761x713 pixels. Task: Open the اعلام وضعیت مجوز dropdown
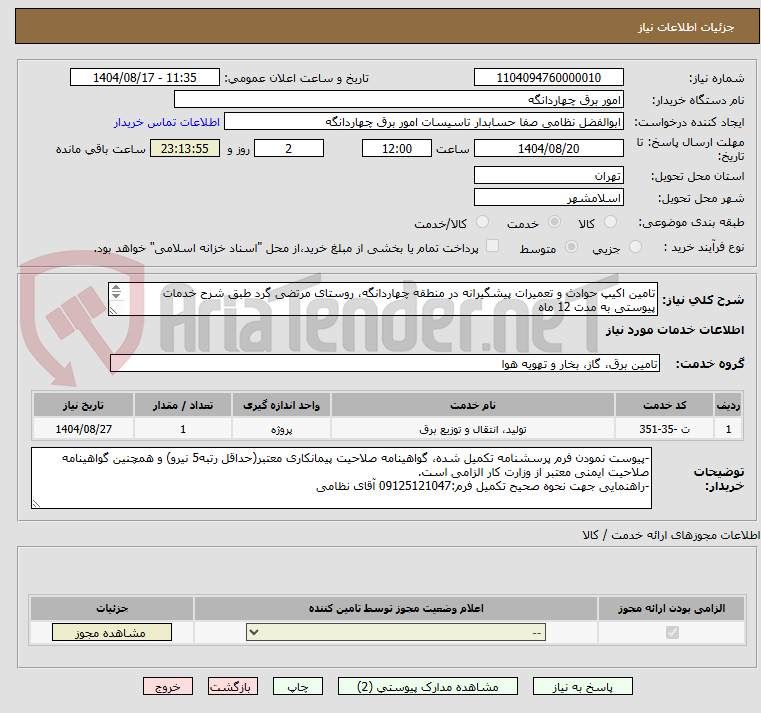(x=396, y=632)
